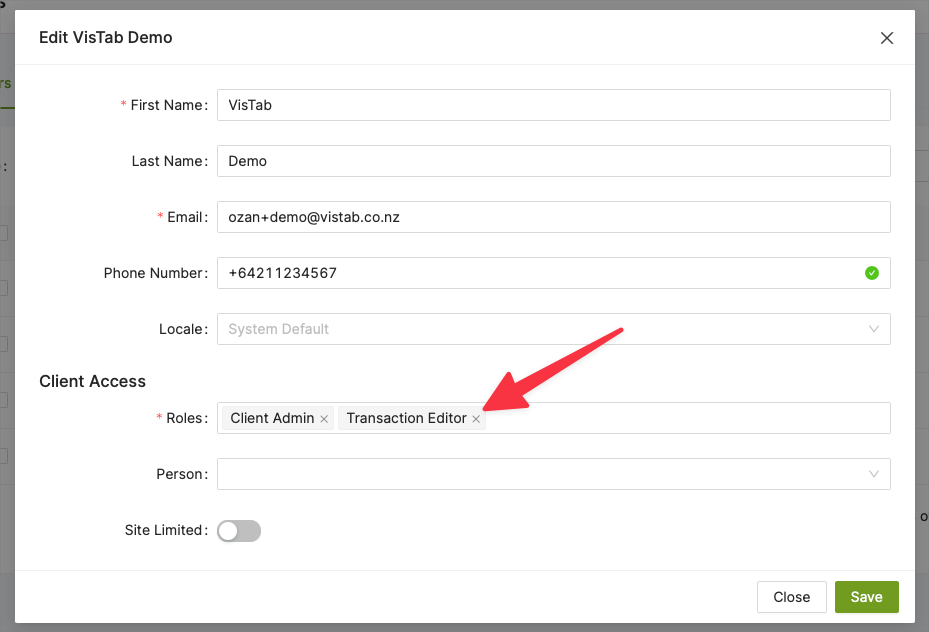
Task: Expand the Locale dropdown arrow
Action: coord(874,329)
